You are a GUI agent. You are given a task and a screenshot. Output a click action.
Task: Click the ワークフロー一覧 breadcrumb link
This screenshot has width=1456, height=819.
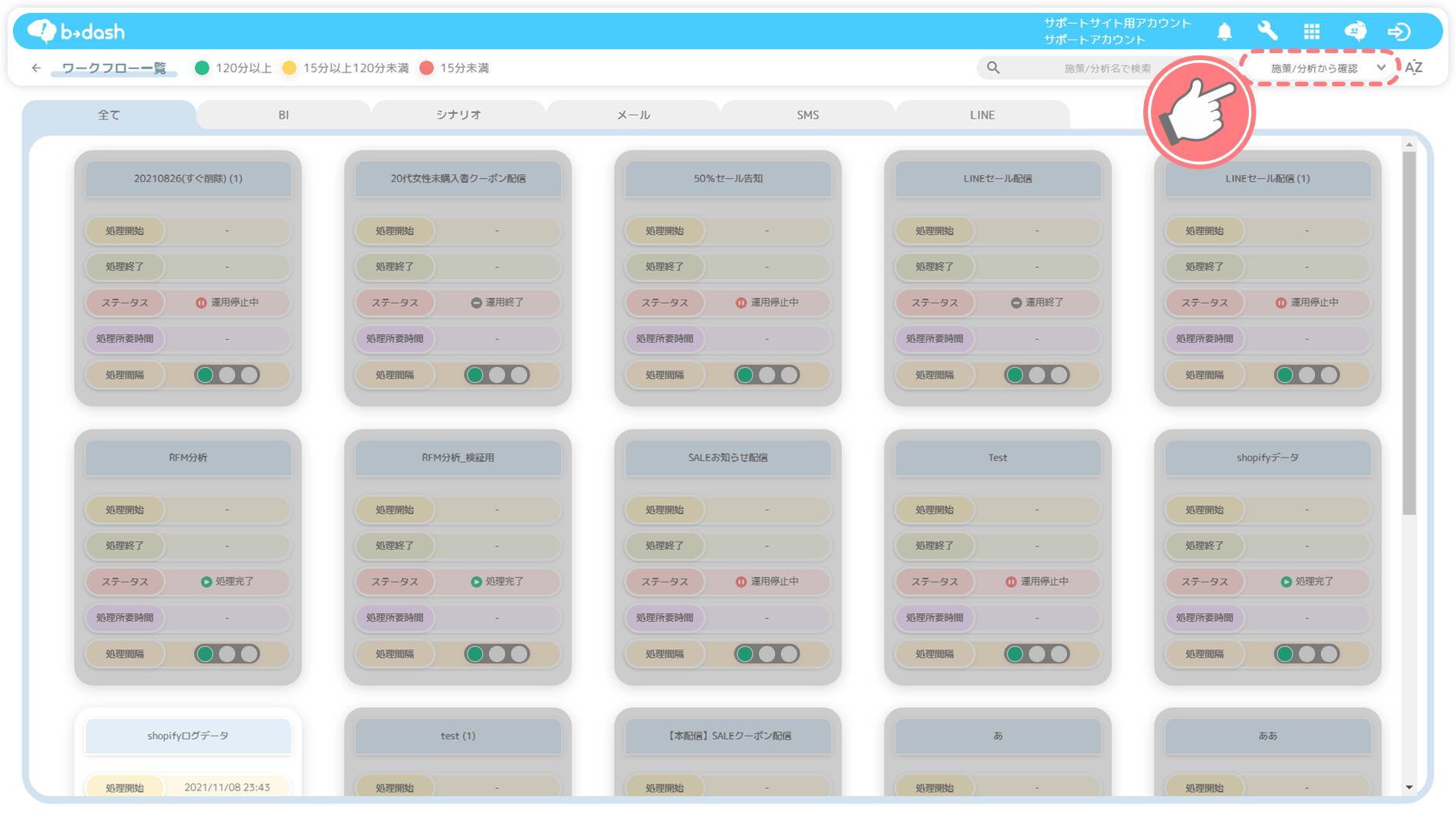coord(114,68)
